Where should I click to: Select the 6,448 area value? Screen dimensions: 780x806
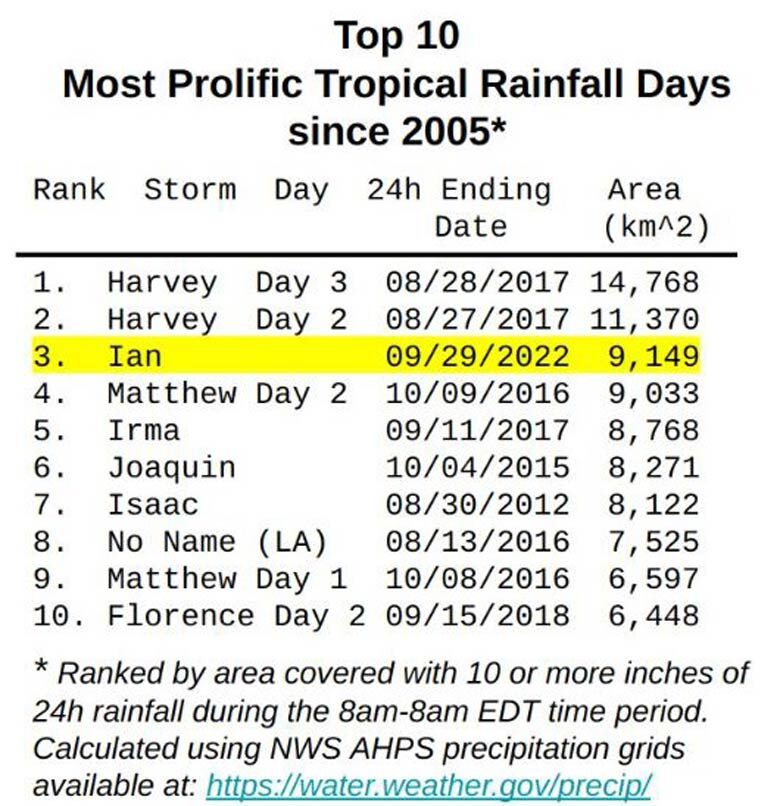pyautogui.click(x=653, y=615)
